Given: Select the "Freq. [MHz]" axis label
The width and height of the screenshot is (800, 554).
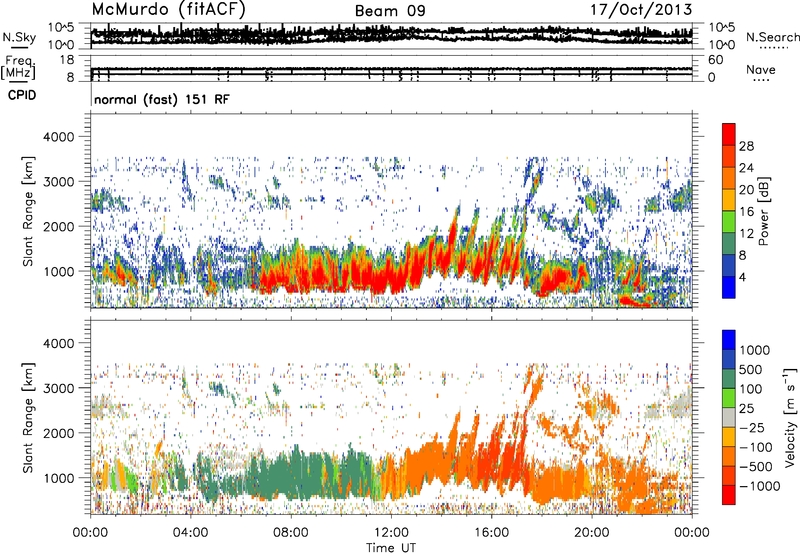Looking at the screenshot, I should pos(18,67).
